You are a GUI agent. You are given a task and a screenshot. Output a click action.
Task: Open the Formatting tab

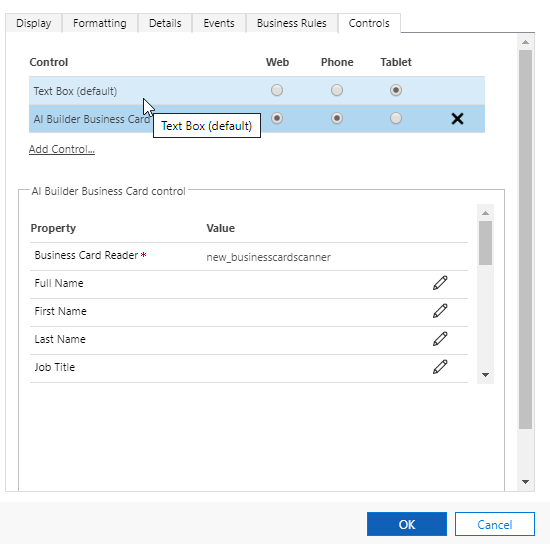(x=100, y=23)
